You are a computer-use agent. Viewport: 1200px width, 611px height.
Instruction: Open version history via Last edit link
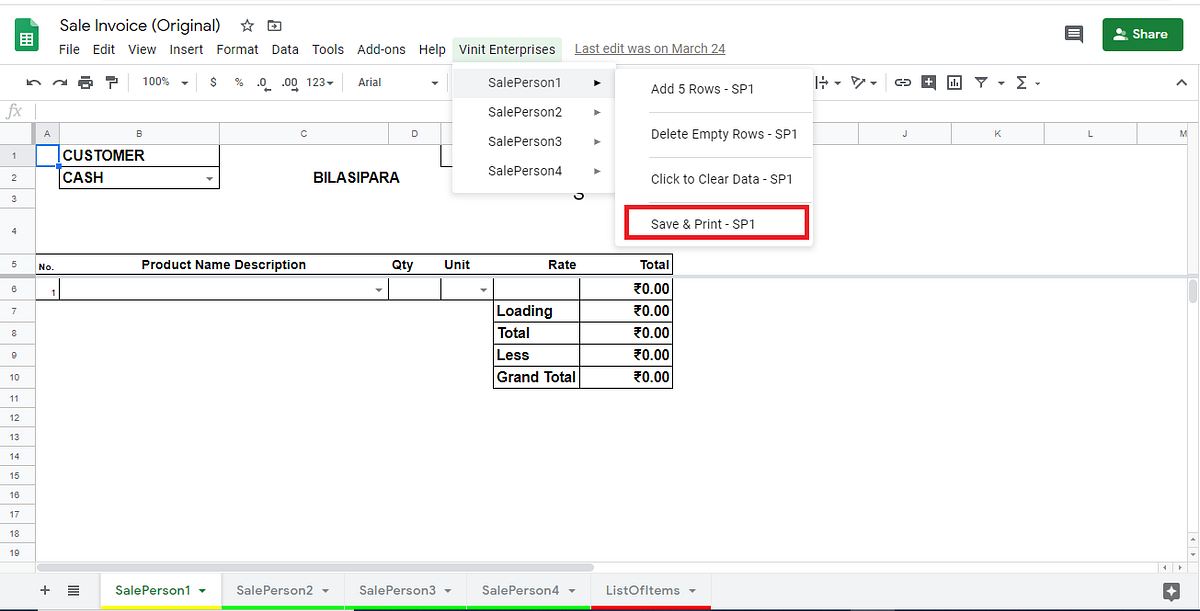click(649, 48)
